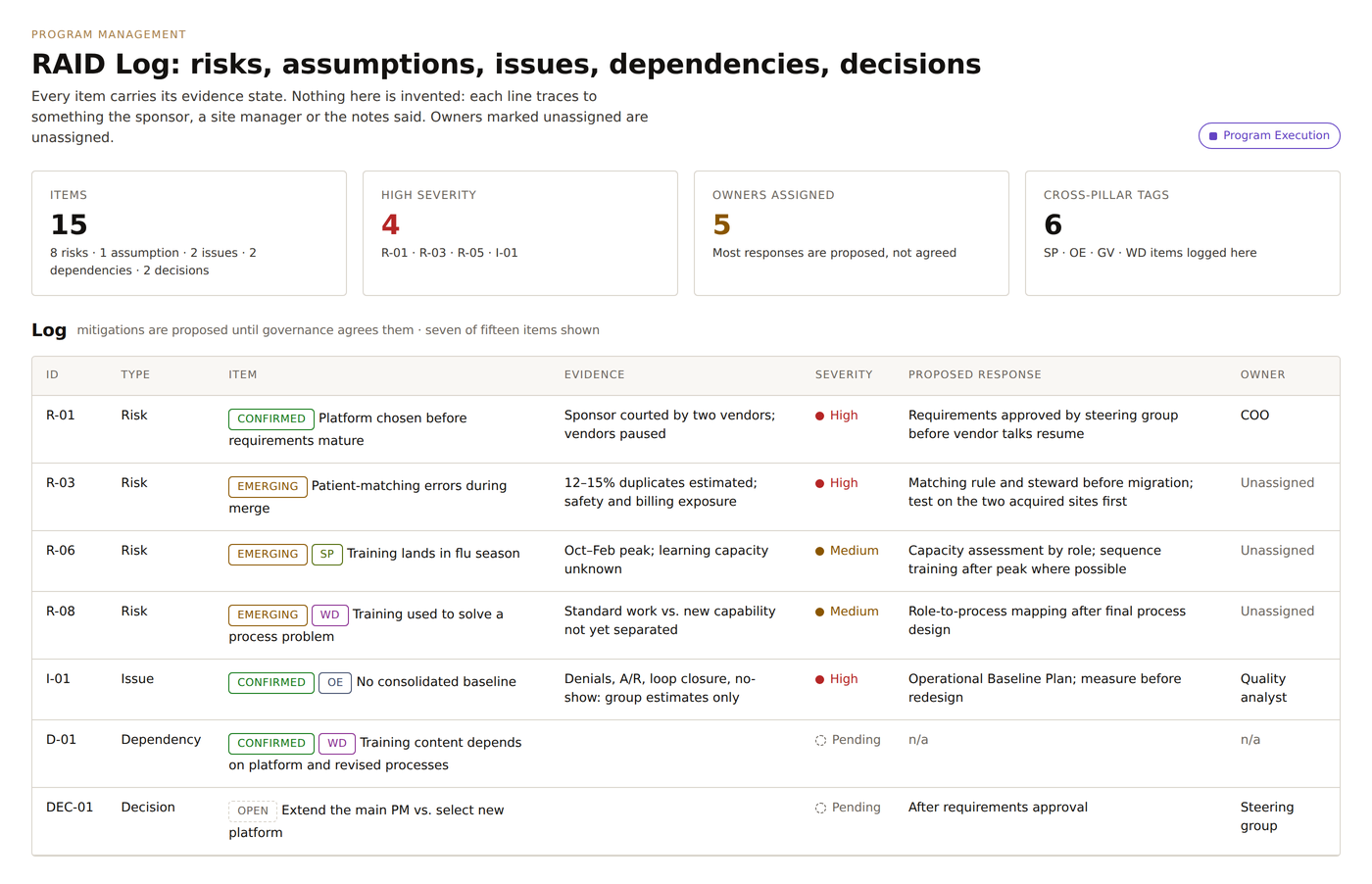Click the SP tag on R-06
Image resolution: width=1372 pixels, height=884 pixels.
tap(327, 554)
